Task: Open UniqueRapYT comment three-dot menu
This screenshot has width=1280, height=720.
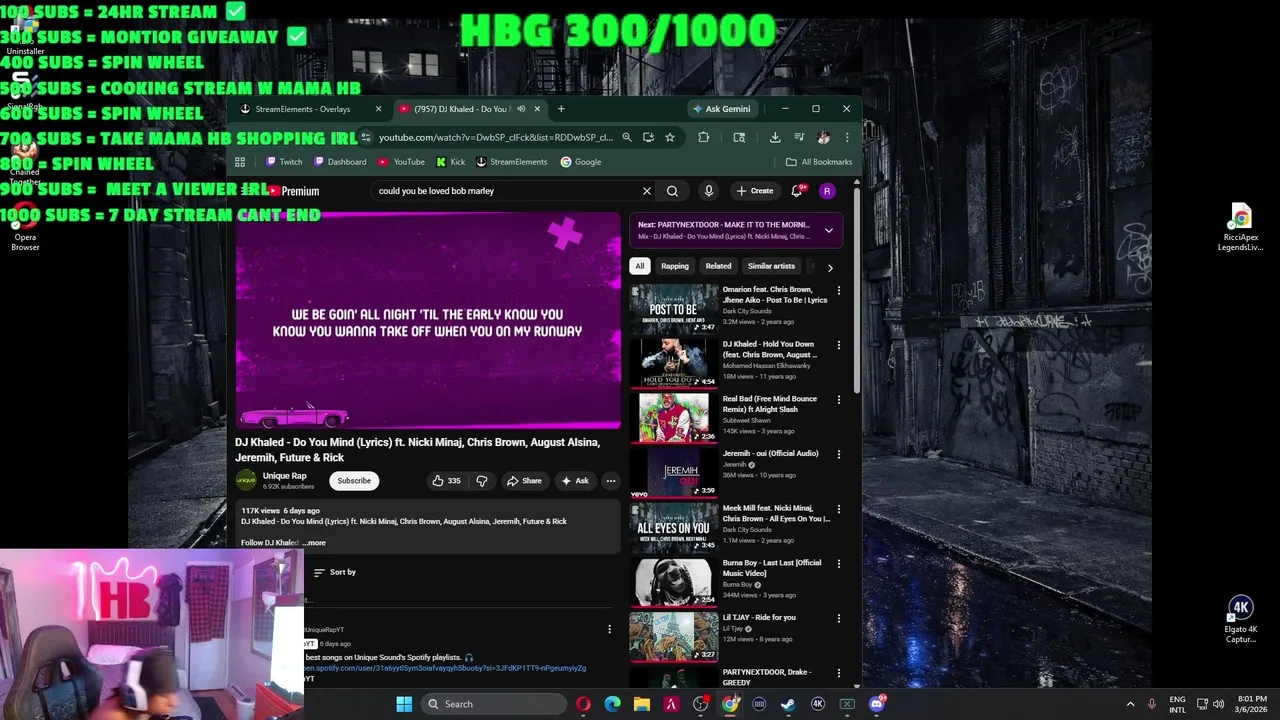Action: click(608, 629)
